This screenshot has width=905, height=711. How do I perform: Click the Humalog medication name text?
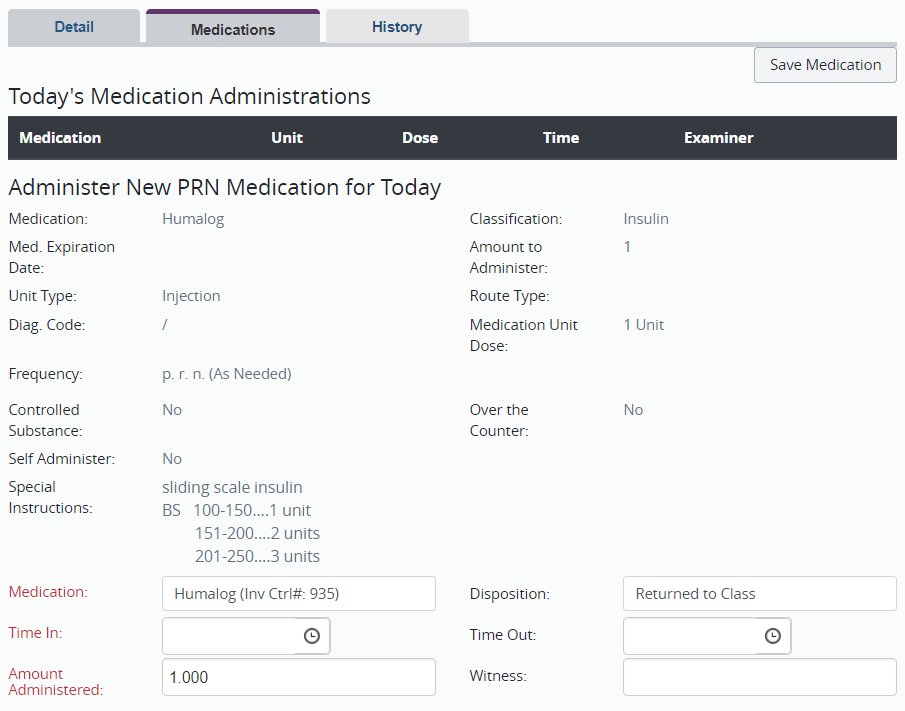[193, 219]
